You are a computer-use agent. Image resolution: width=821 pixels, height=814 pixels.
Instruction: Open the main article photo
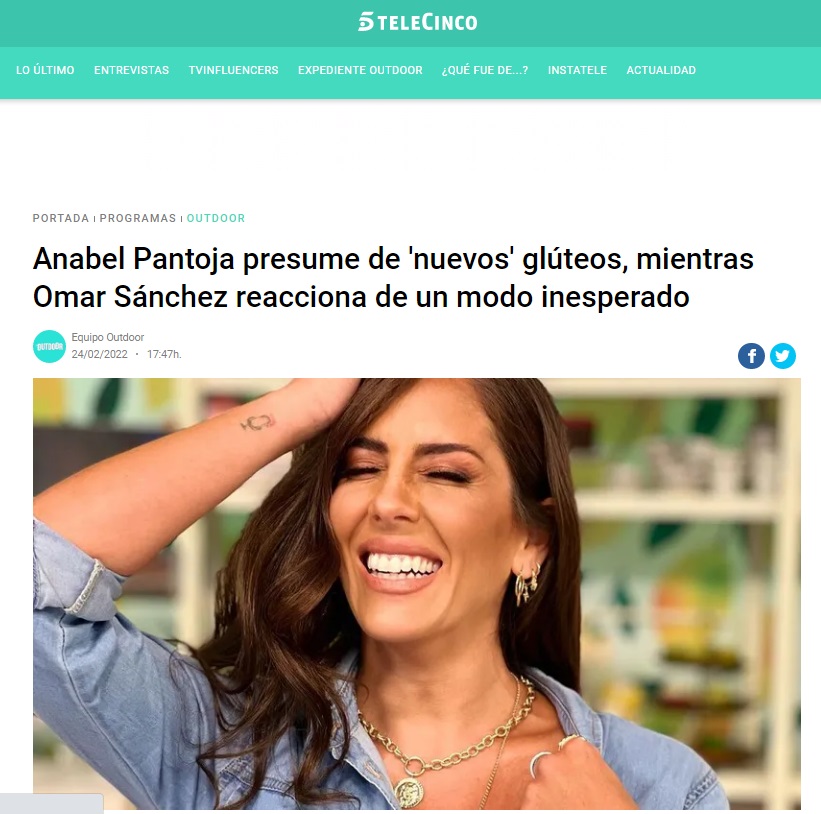coord(417,594)
